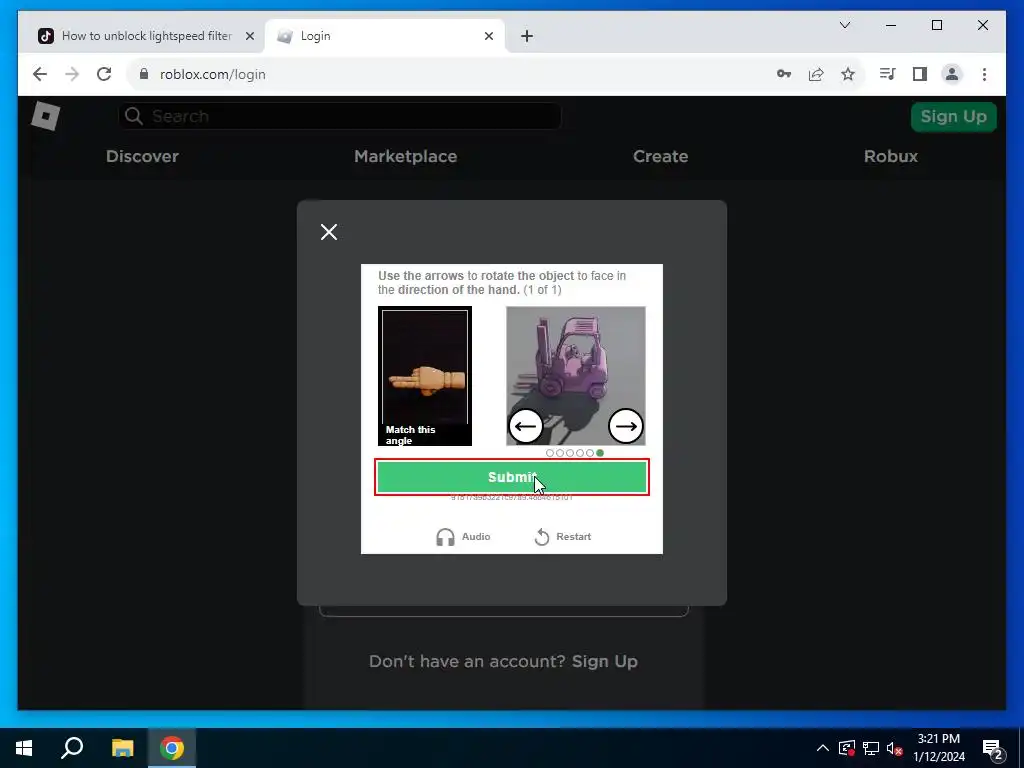Viewport: 1024px width, 768px height.
Task: Select first rotation position dot
Action: tap(550, 453)
